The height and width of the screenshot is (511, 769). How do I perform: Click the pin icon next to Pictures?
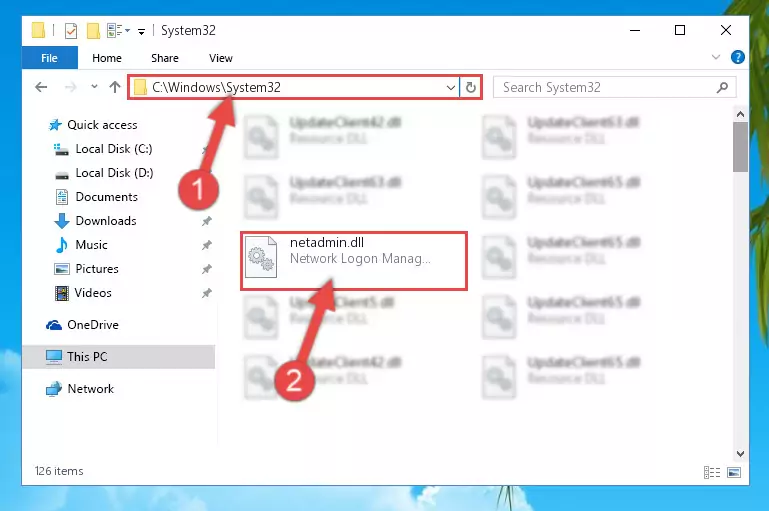click(x=206, y=269)
